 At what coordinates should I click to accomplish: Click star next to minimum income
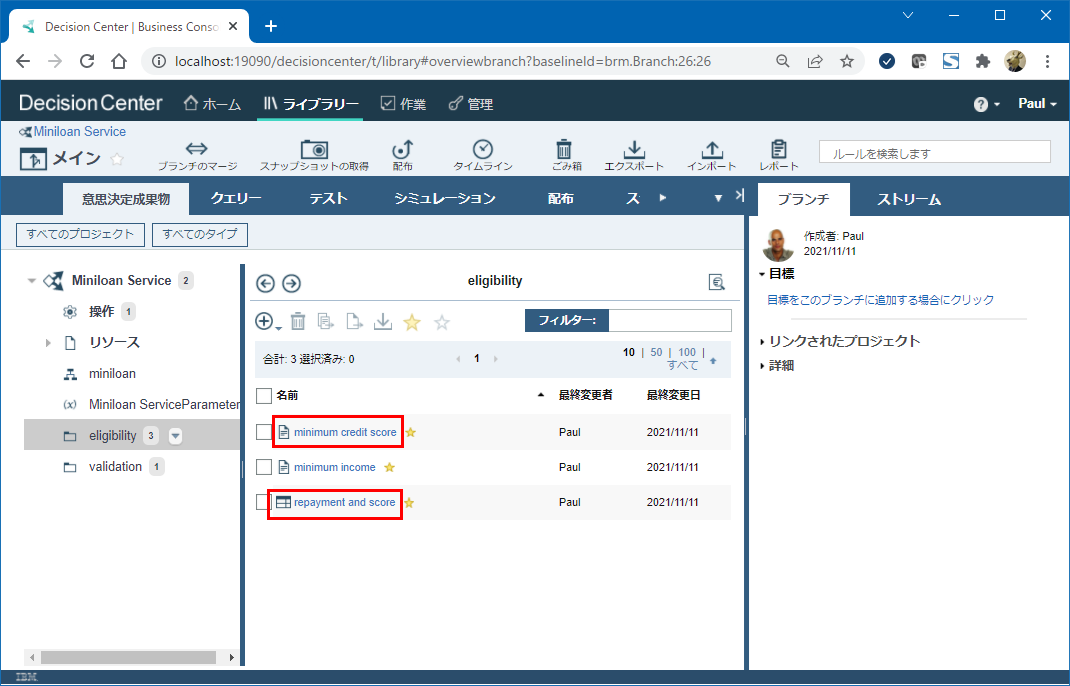click(x=390, y=468)
